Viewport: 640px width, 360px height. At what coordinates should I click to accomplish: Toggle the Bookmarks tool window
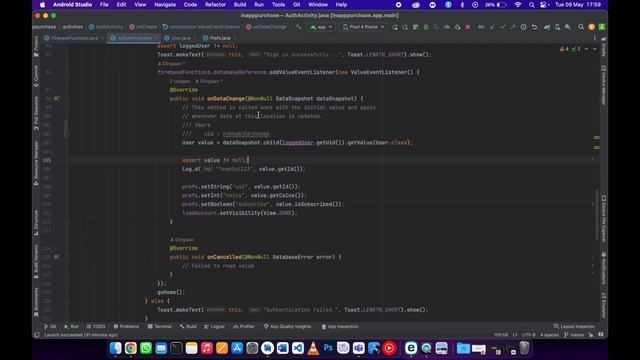(36, 302)
